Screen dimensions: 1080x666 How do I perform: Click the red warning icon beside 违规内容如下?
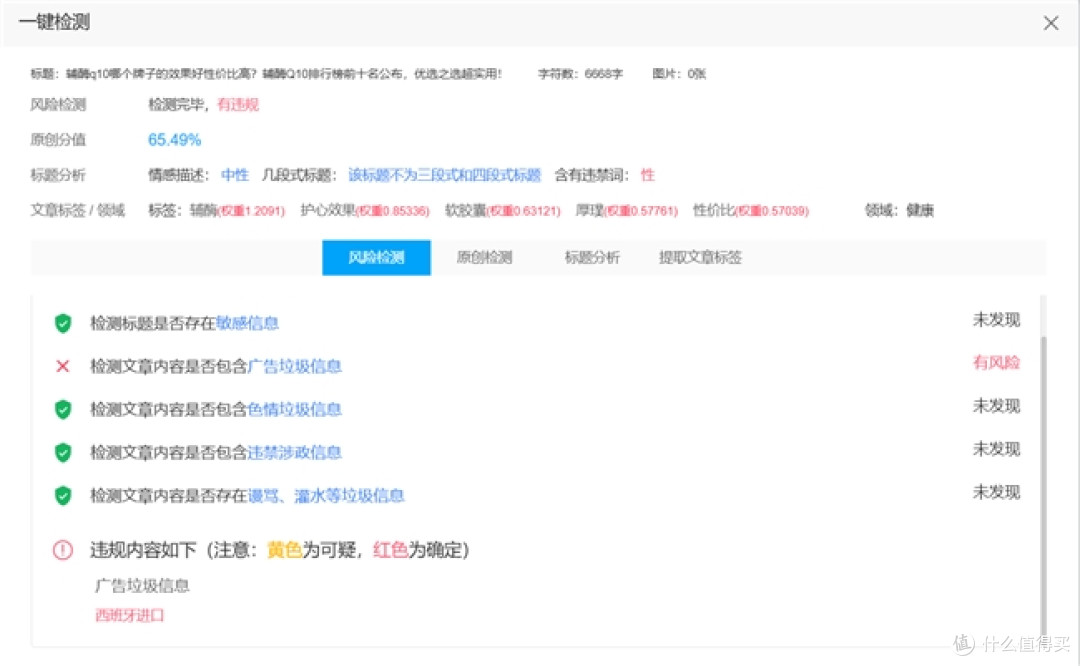(x=63, y=550)
